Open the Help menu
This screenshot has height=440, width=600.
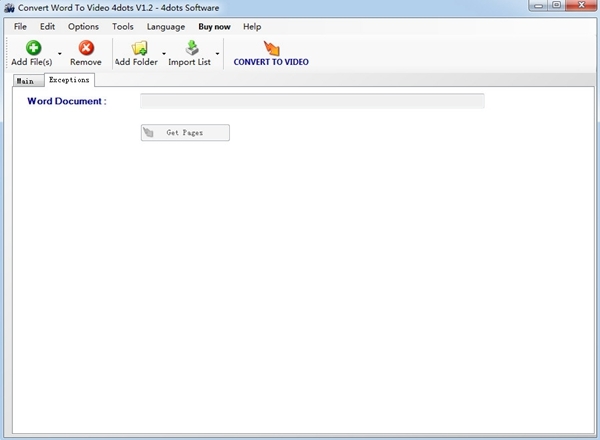tap(252, 27)
